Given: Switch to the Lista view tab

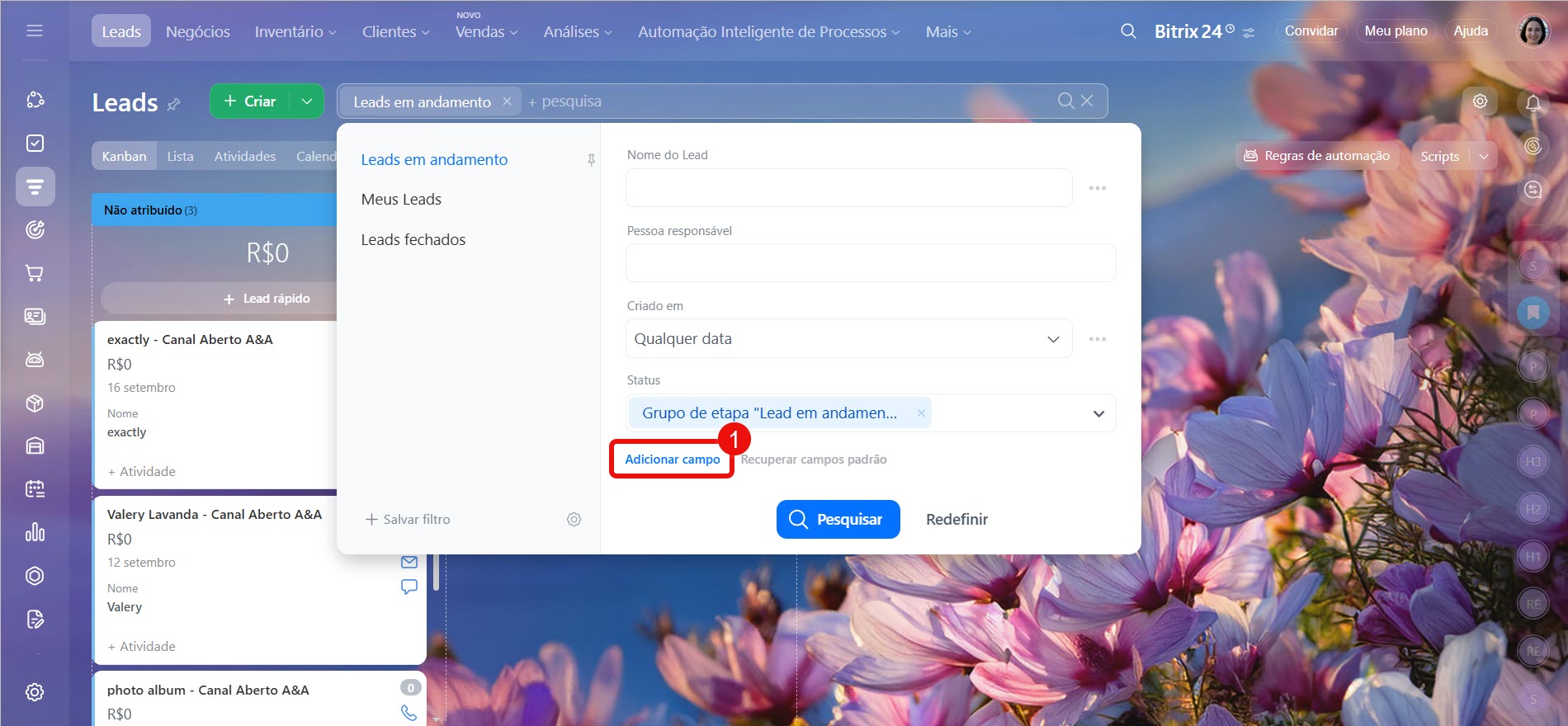Looking at the screenshot, I should coord(180,156).
